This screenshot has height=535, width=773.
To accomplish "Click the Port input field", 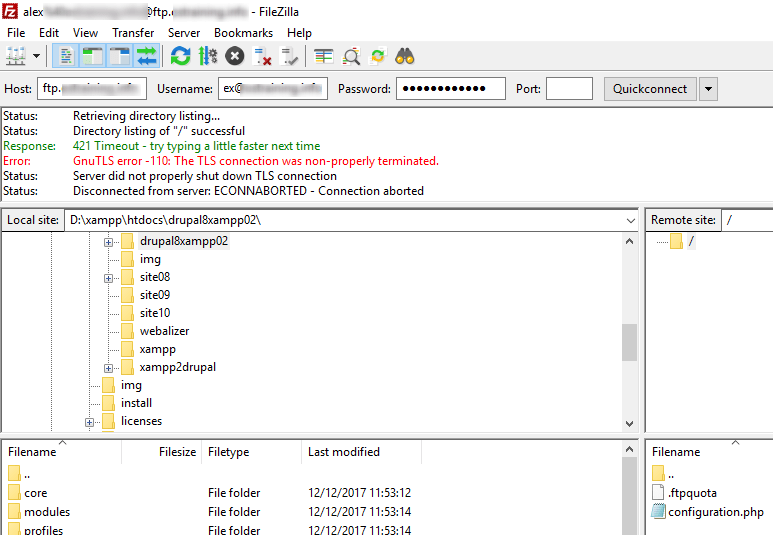I will [x=569, y=89].
